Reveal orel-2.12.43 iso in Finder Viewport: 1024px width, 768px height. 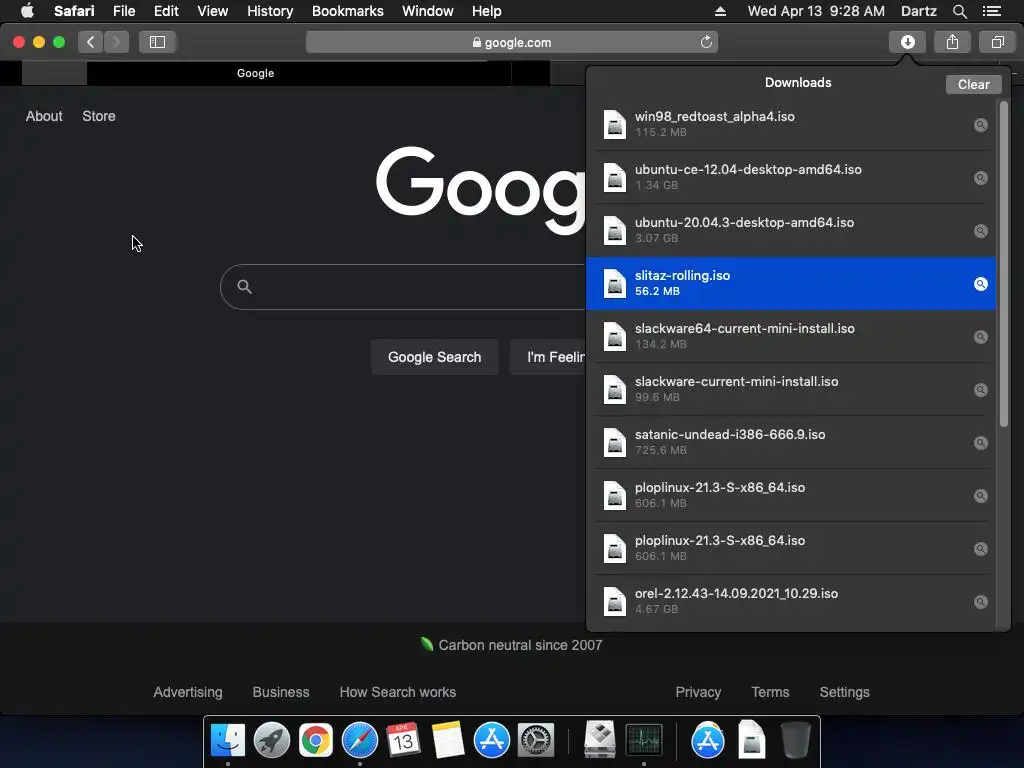pyautogui.click(x=980, y=601)
